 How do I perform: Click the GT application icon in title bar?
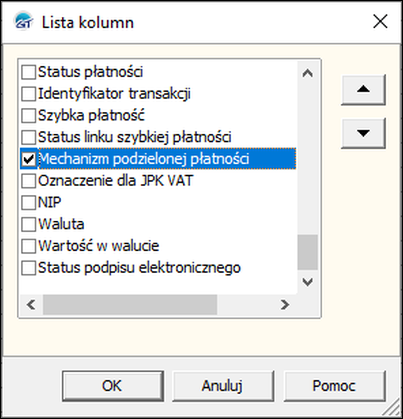23,22
